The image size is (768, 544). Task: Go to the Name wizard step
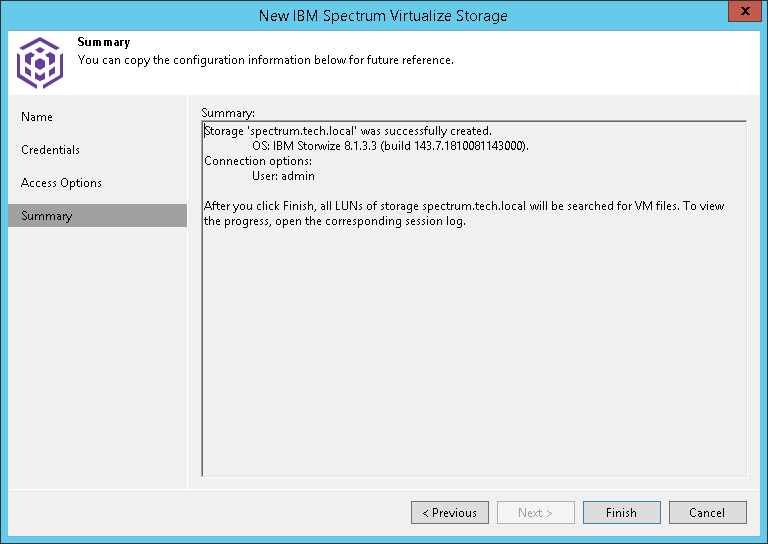coord(37,117)
